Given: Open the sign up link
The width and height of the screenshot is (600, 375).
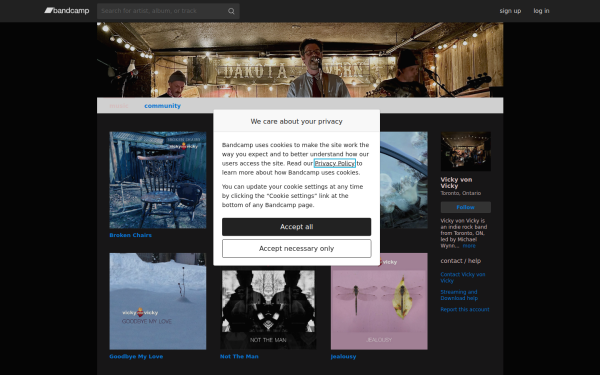Looking at the screenshot, I should [510, 11].
